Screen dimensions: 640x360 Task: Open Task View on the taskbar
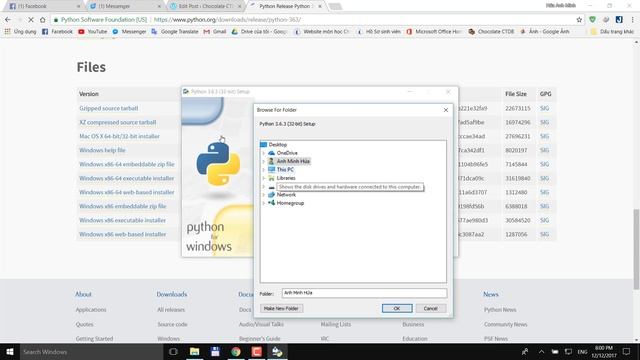click(x=173, y=352)
